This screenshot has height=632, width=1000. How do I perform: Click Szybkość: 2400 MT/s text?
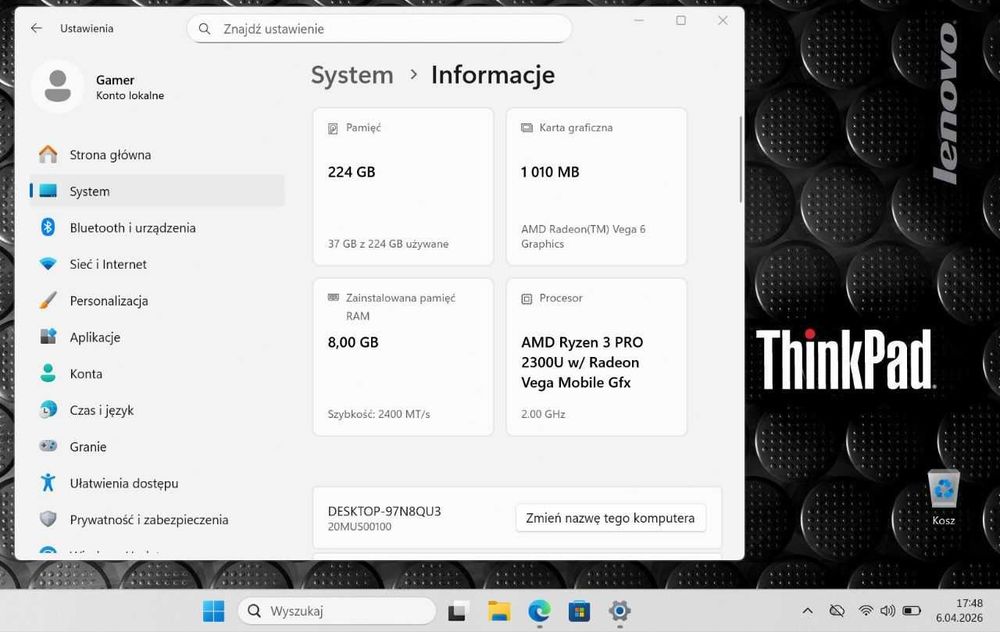pyautogui.click(x=379, y=414)
